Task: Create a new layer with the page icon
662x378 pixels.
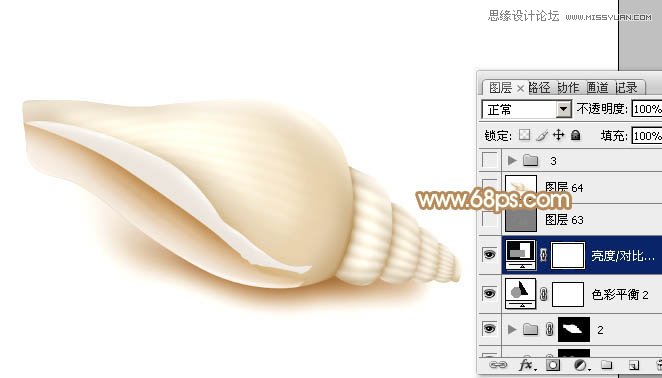Action: [x=634, y=365]
